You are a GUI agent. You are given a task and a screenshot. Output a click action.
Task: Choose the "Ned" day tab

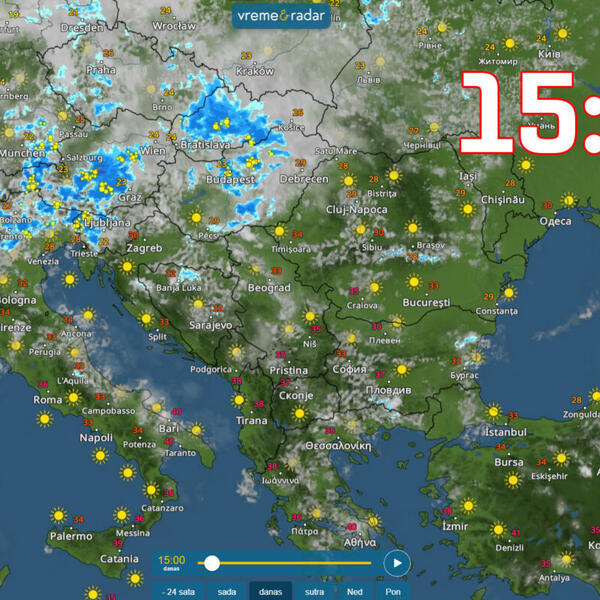[355, 591]
